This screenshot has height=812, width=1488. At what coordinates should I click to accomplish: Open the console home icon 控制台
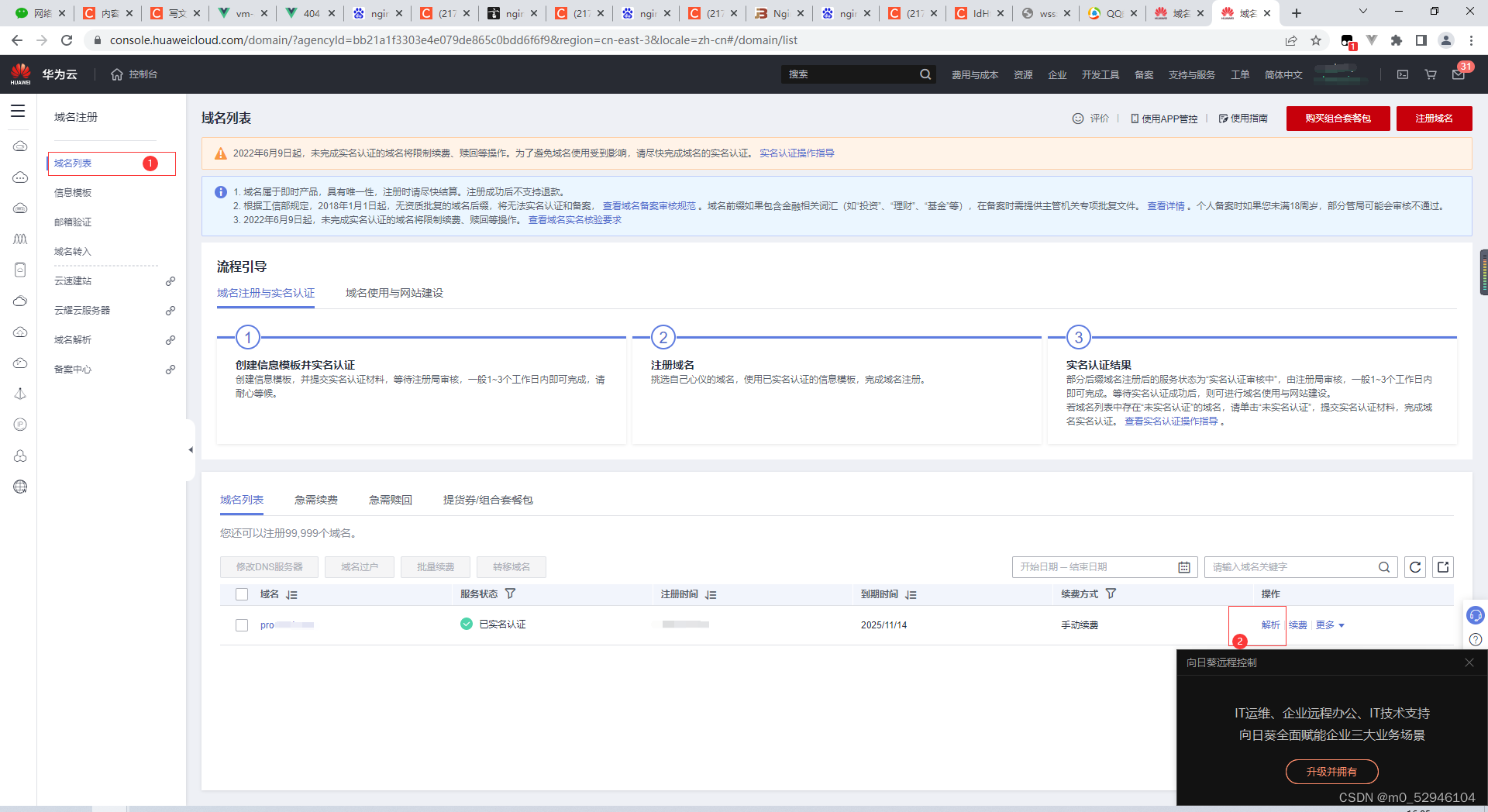tap(134, 74)
